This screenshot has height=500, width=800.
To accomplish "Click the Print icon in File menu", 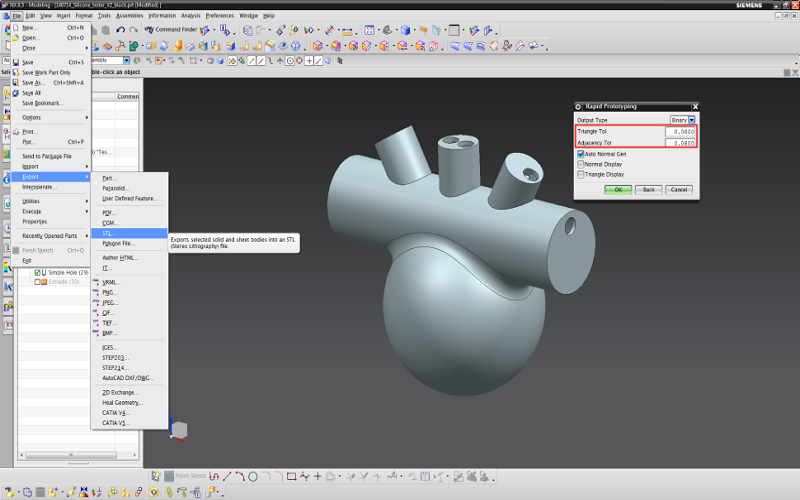I will pos(14,132).
